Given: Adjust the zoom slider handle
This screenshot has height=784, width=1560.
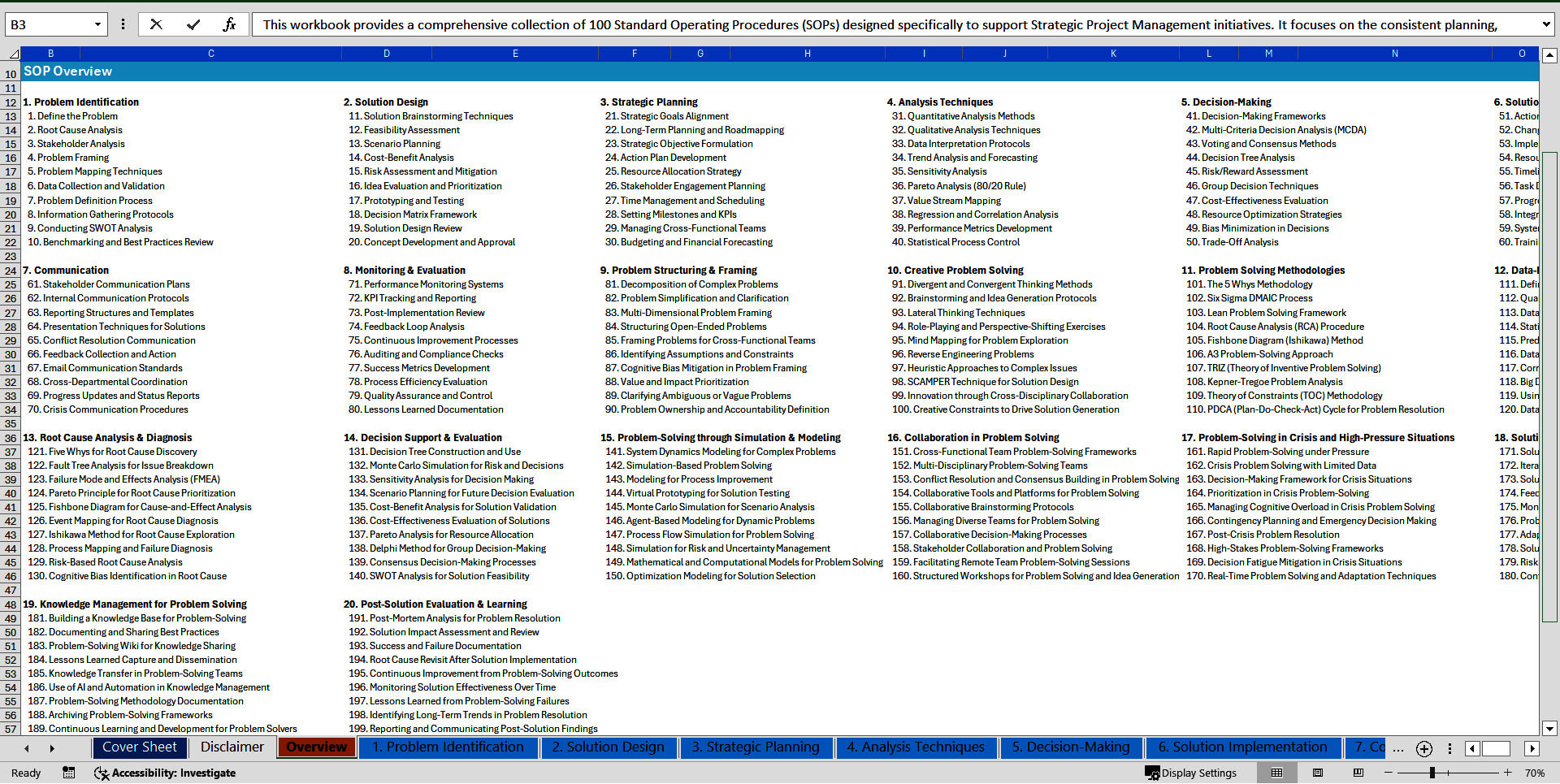Looking at the screenshot, I should tap(1432, 773).
